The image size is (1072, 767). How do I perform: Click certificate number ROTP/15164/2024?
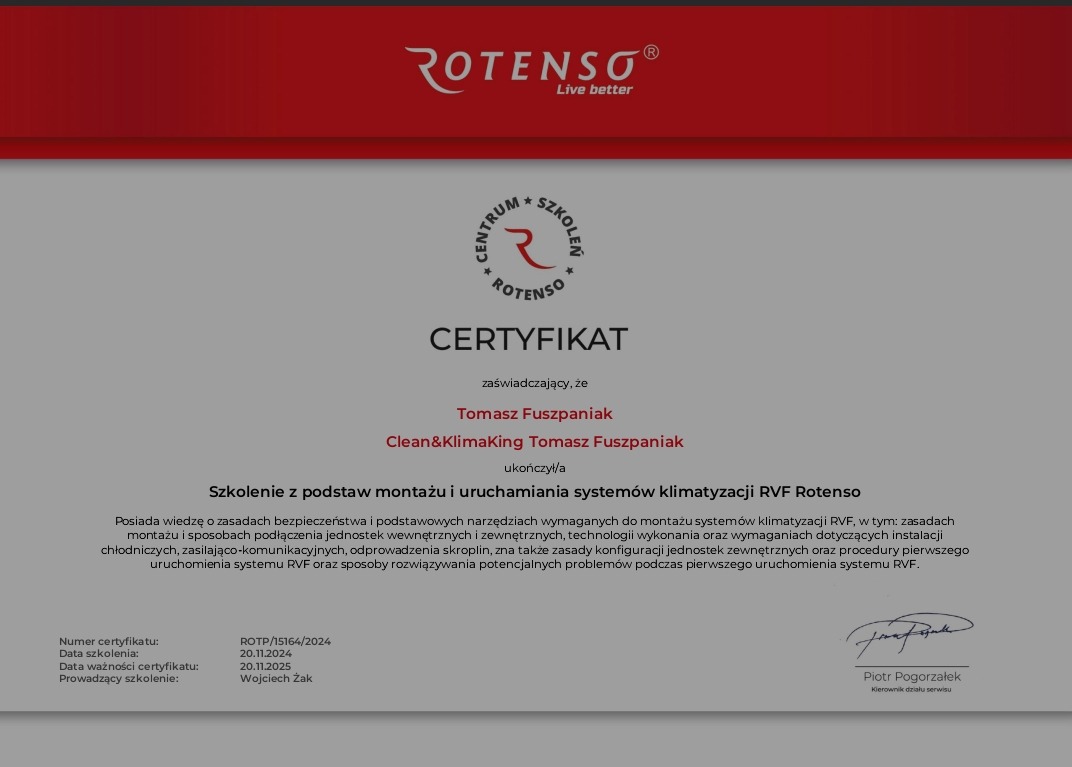tap(284, 641)
